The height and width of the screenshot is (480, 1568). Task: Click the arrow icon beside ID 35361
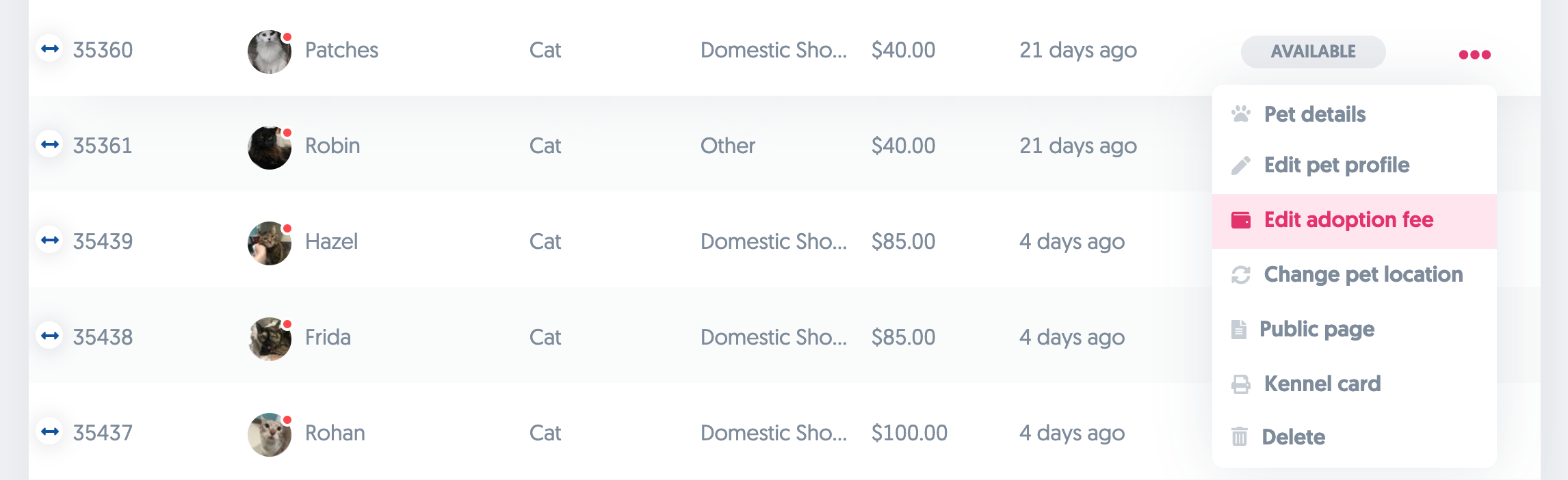[x=50, y=144]
